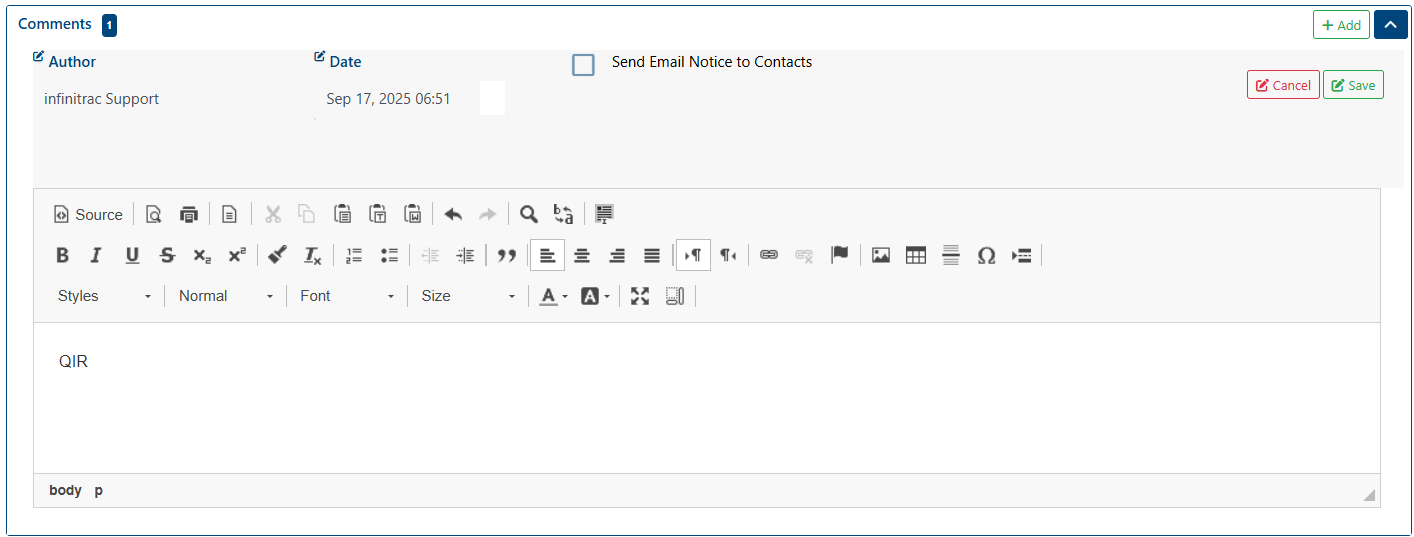Insert a numbered list
This screenshot has height=537, width=1414.
354,255
